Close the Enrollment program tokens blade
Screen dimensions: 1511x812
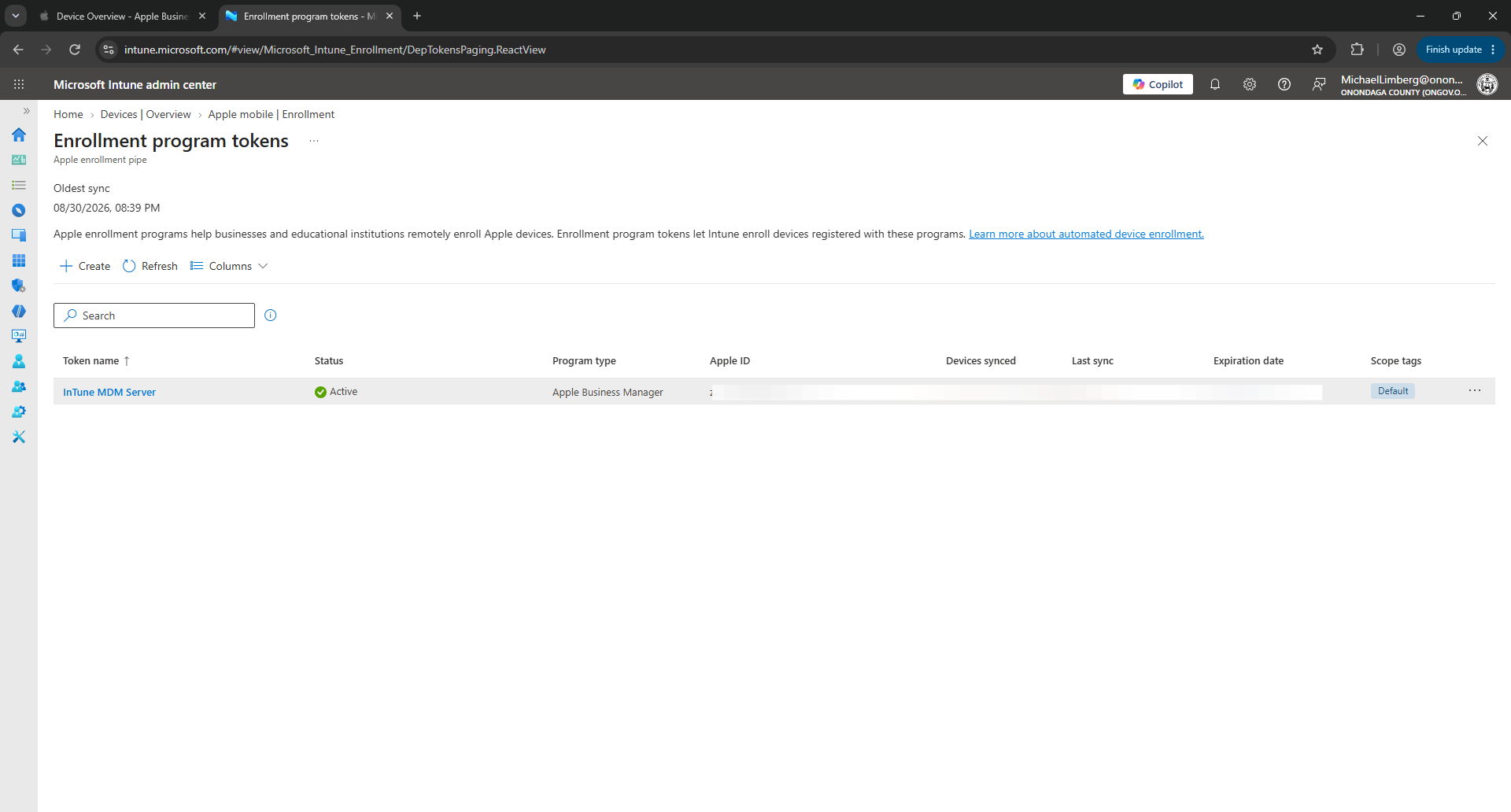(x=1483, y=141)
